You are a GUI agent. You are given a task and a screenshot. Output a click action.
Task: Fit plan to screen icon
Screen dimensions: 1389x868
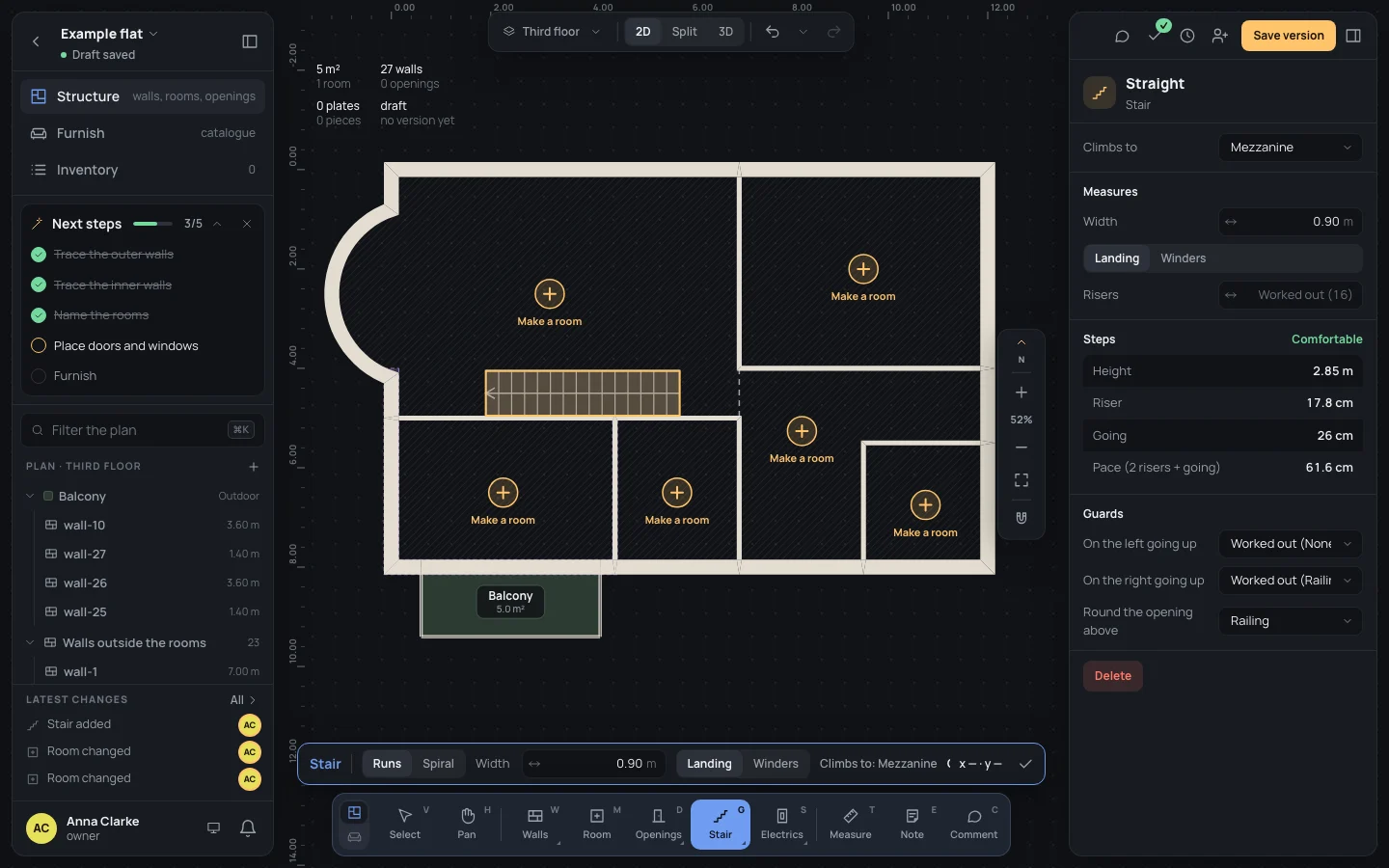1021,480
